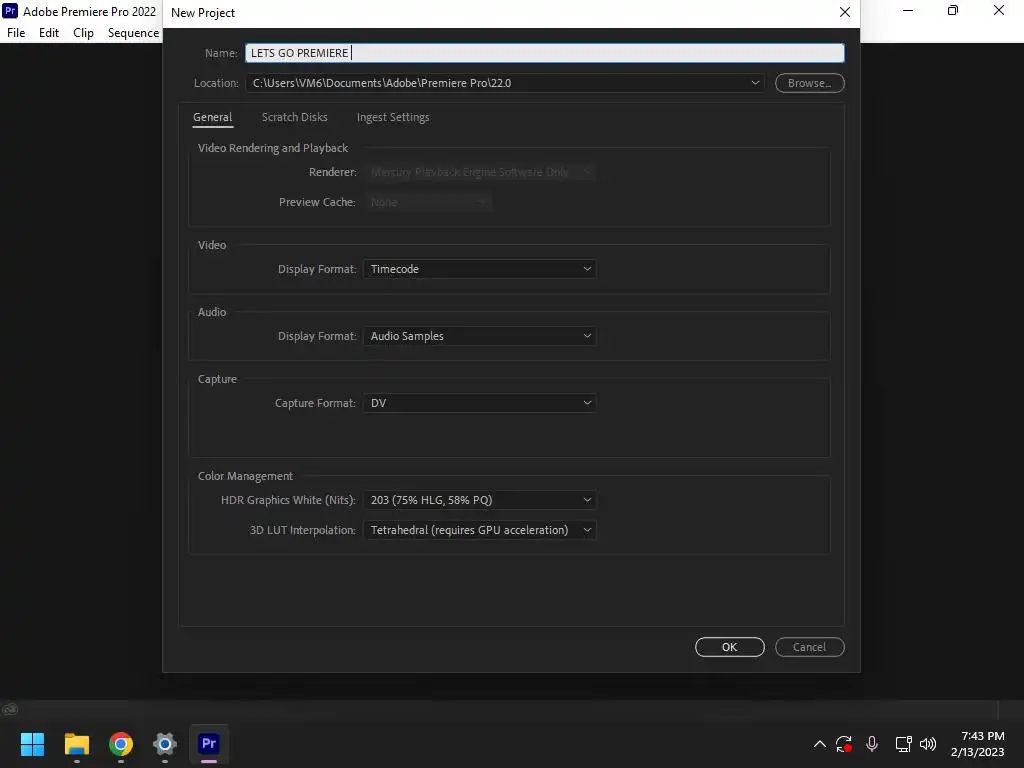The width and height of the screenshot is (1024, 768).
Task: Click the Adobe Premiere Pro title bar icon
Action: (10, 11)
